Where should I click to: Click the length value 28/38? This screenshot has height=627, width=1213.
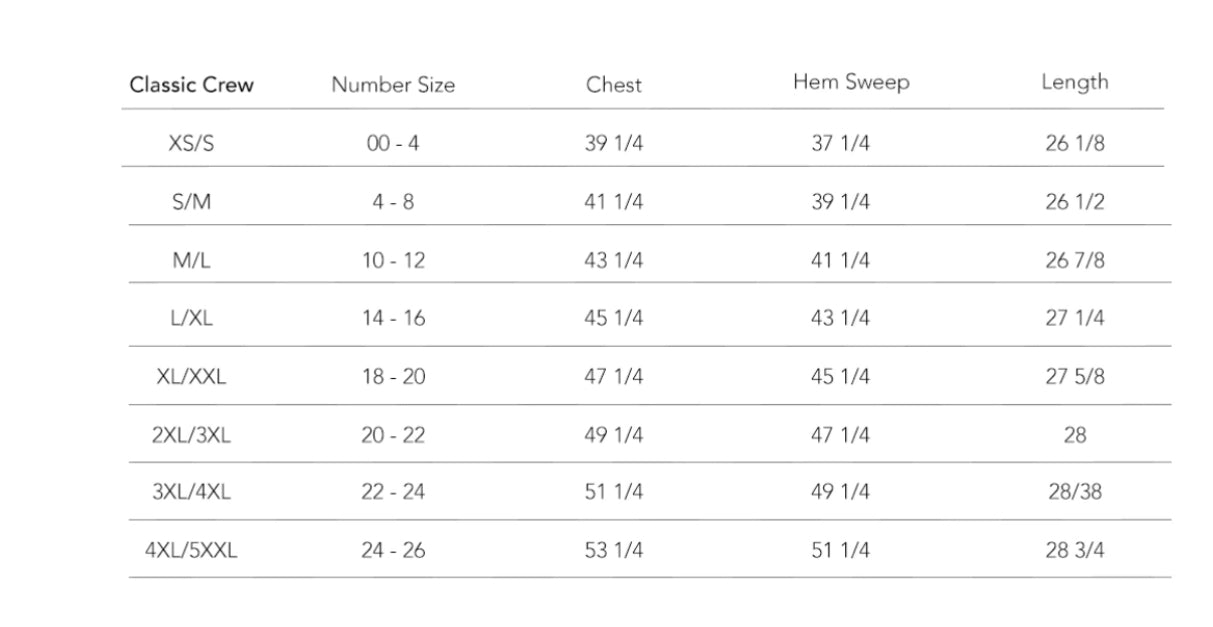(x=1075, y=492)
